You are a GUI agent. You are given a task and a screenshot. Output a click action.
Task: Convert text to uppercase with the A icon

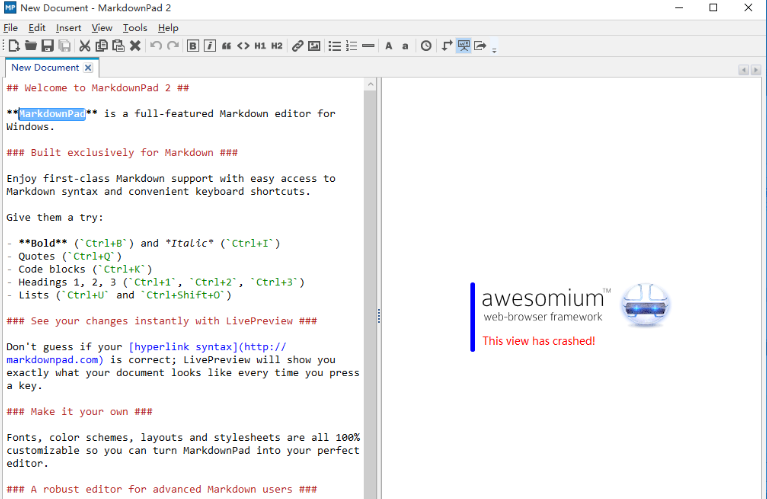point(389,46)
